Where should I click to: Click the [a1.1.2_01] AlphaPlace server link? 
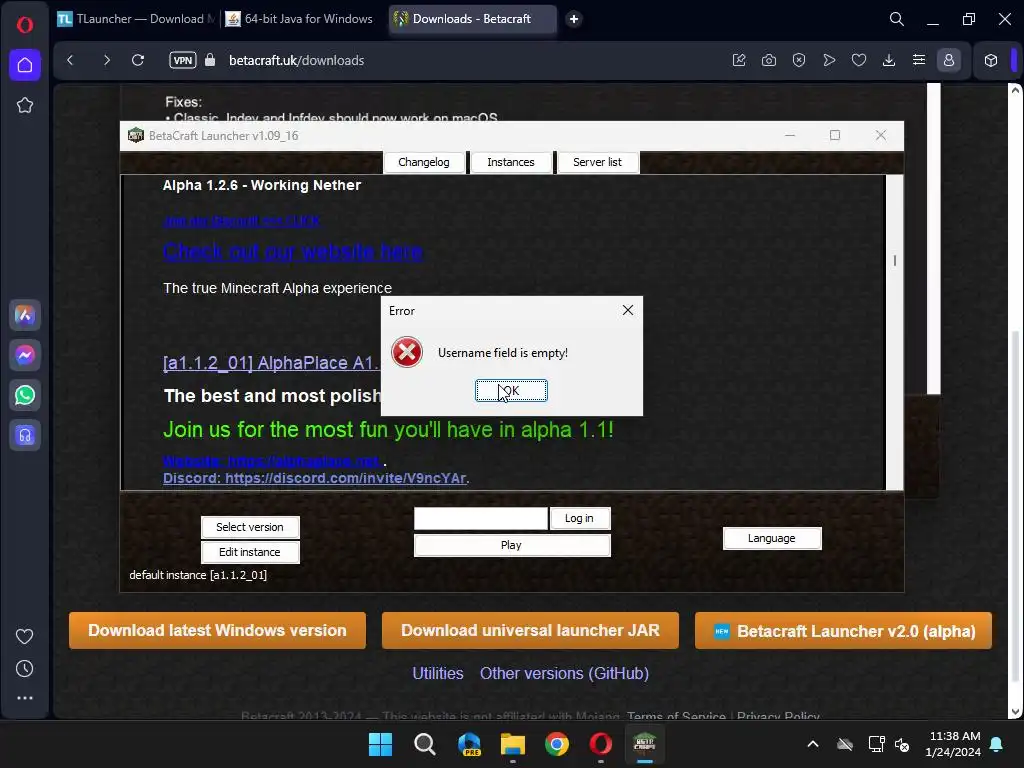271,363
